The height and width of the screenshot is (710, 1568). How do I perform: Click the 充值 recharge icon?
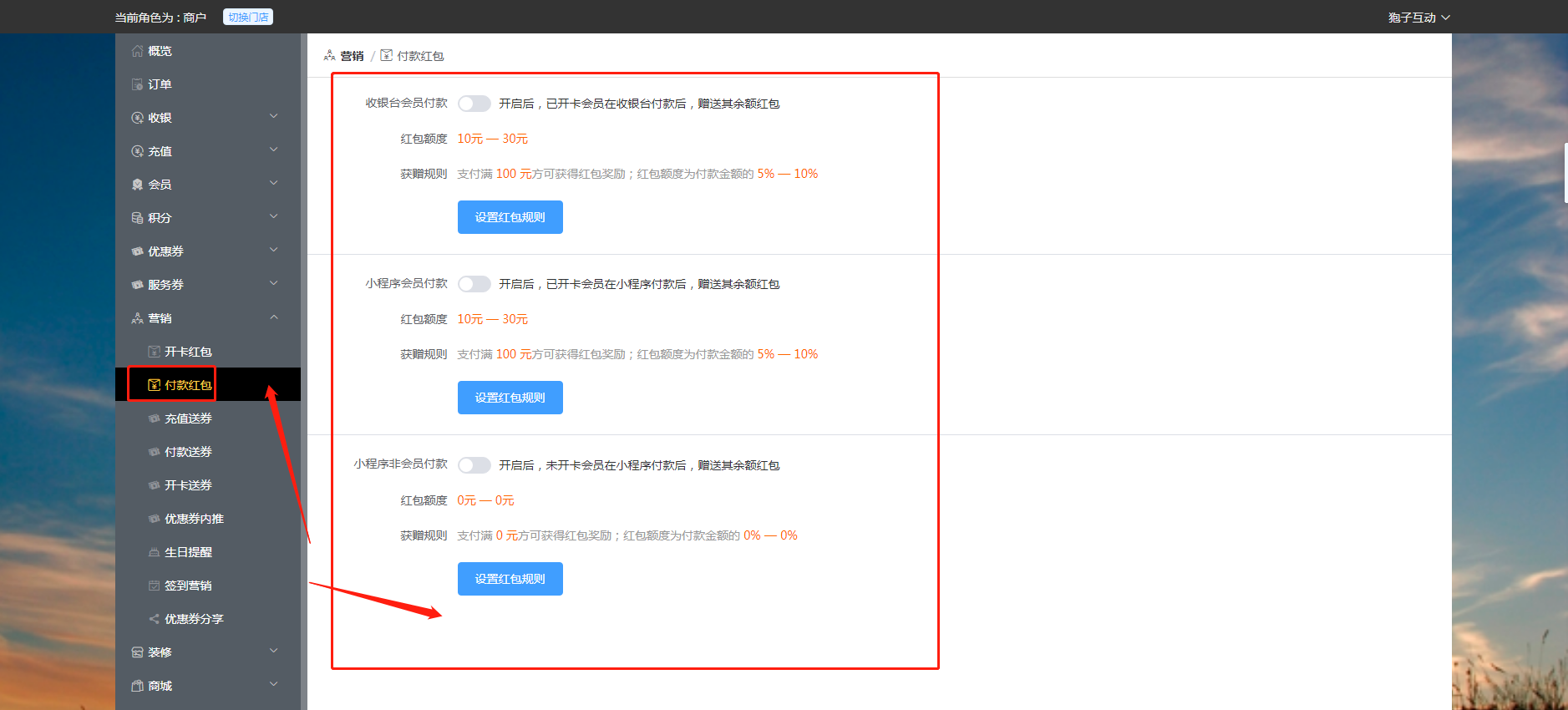click(137, 151)
